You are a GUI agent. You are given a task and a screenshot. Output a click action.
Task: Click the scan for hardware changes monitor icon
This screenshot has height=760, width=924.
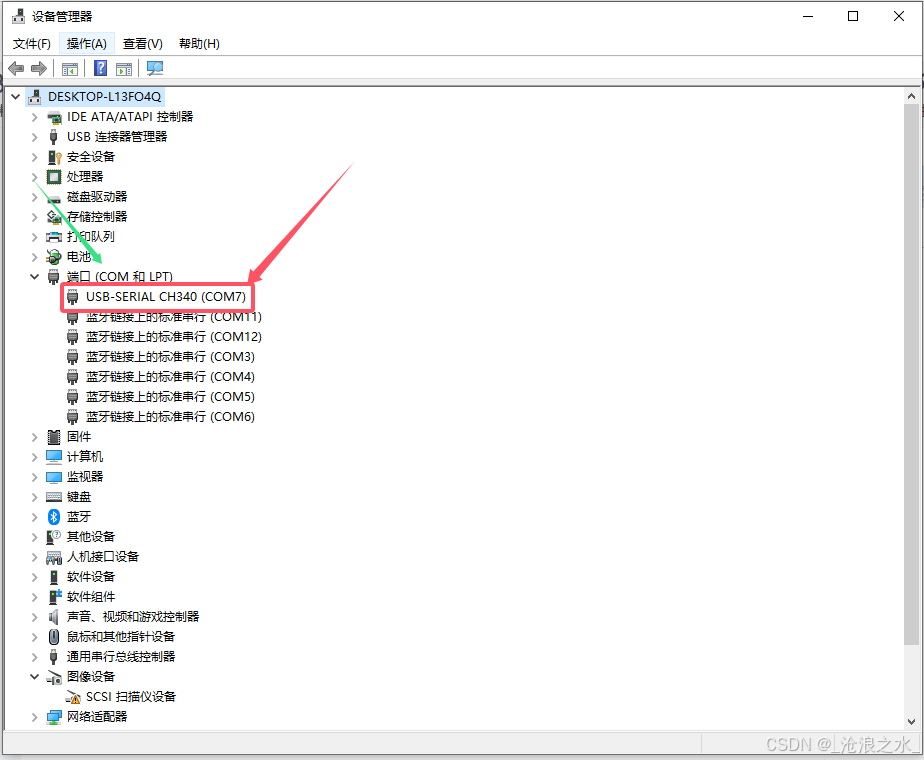tap(155, 68)
